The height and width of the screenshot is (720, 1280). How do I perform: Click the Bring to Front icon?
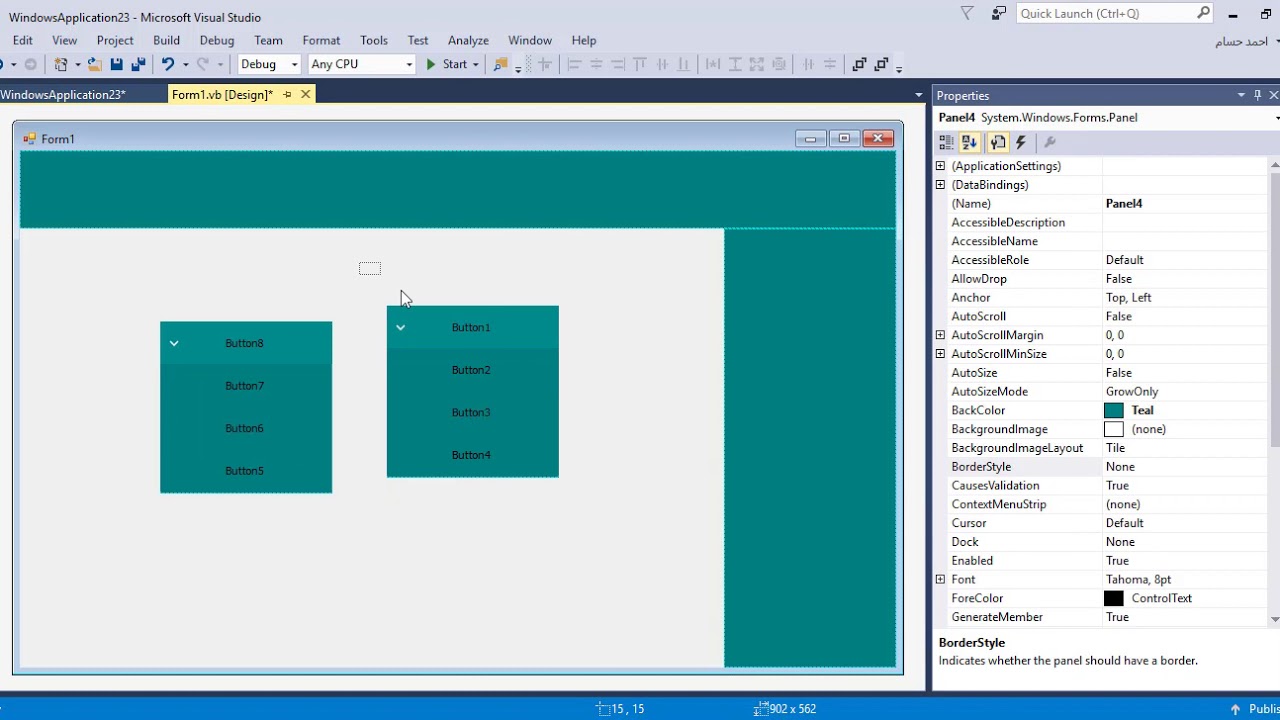pos(859,64)
